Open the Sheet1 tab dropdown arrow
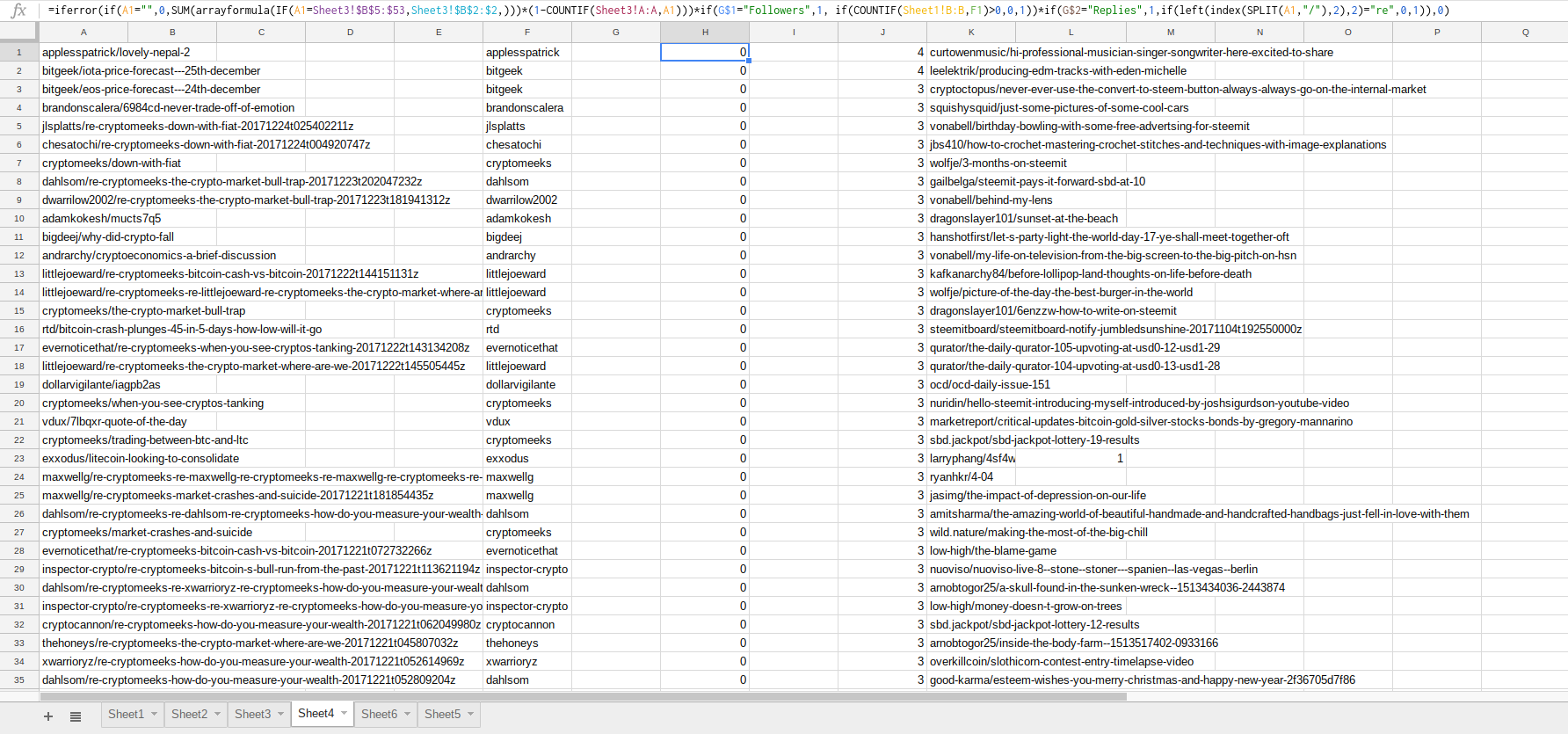 coord(154,714)
